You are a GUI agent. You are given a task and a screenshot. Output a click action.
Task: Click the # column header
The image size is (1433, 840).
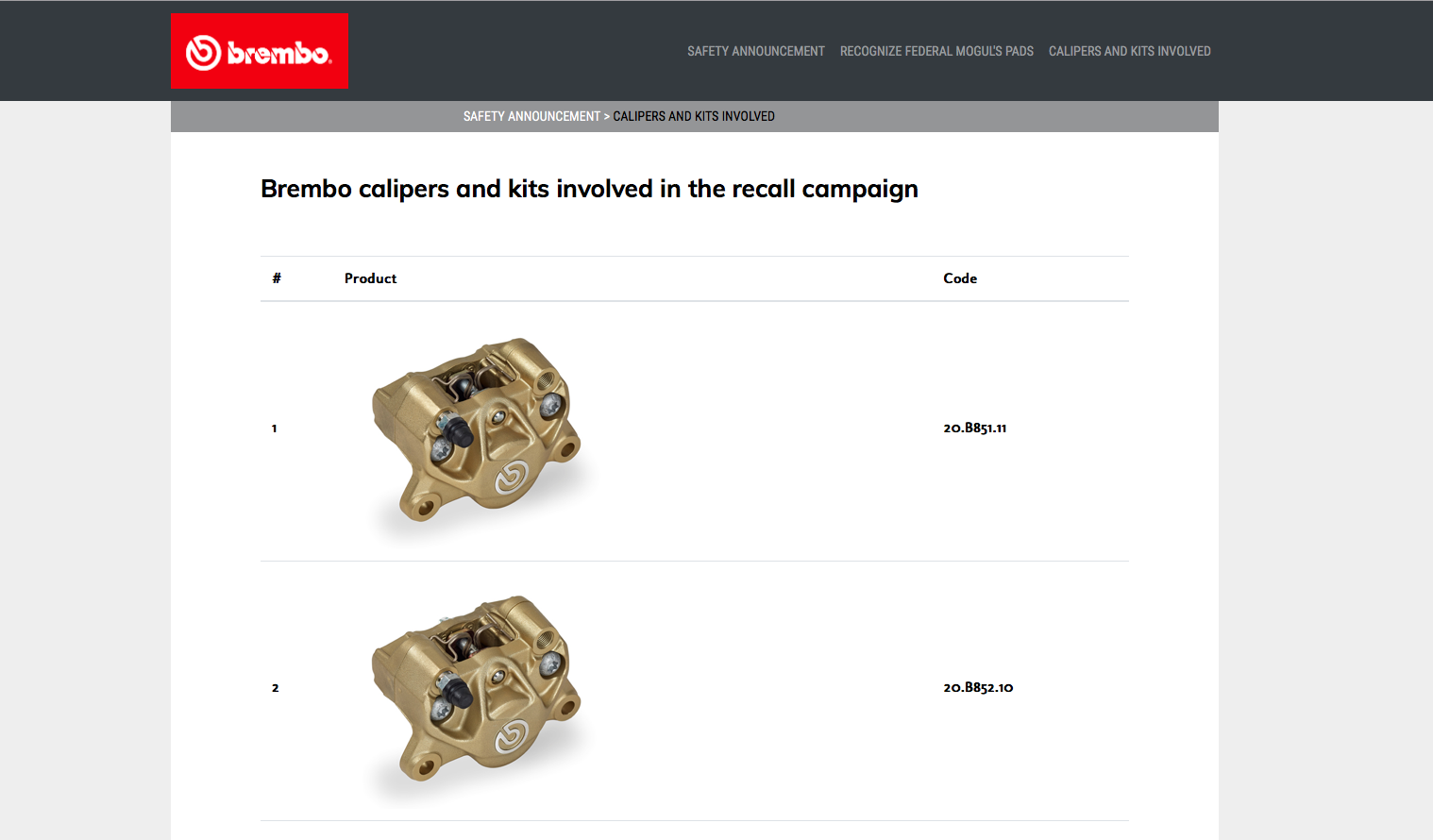click(277, 278)
